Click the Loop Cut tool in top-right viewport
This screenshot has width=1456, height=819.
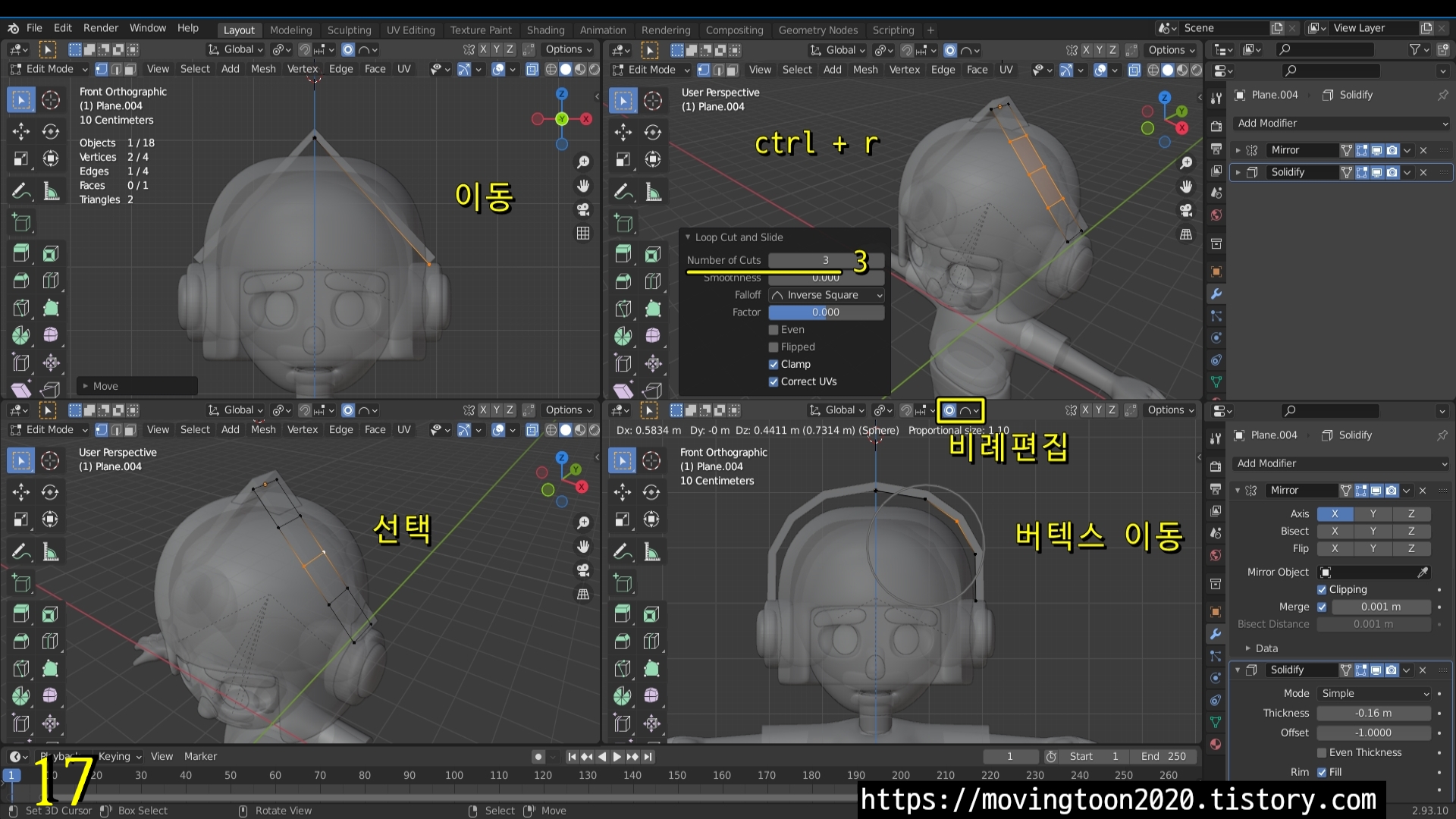coord(652,281)
